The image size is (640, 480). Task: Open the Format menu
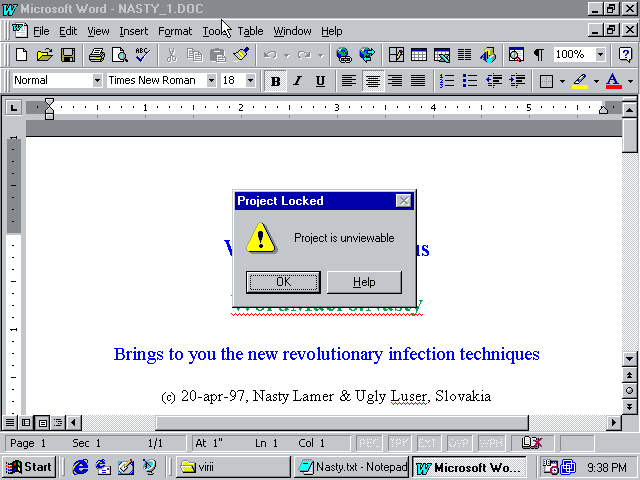[175, 31]
